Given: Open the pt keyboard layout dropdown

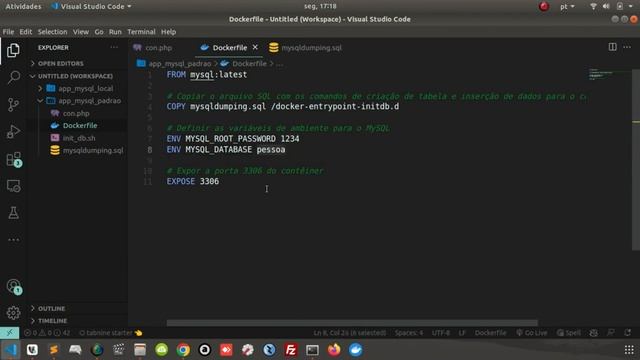Looking at the screenshot, I should [x=567, y=6].
